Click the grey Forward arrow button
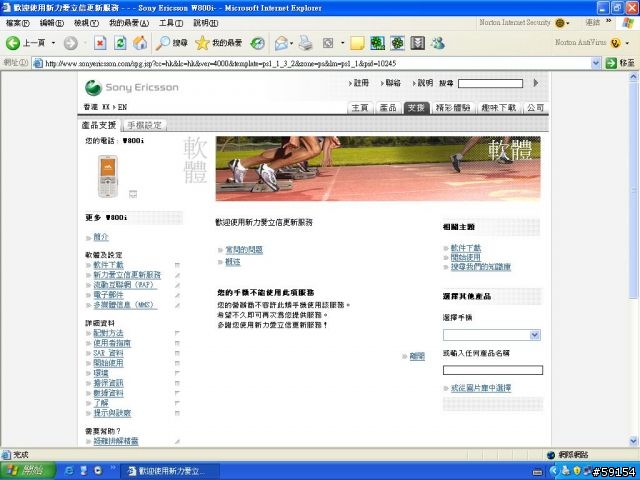Viewport: 640px width, 480px height. (x=71, y=43)
